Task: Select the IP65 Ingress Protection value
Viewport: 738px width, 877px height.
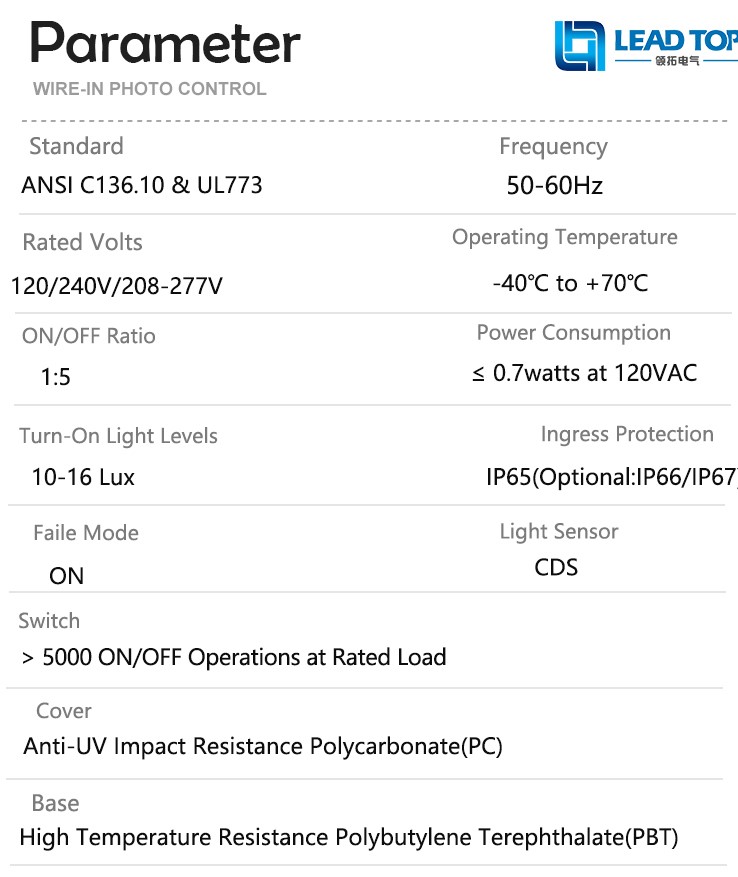Action: pyautogui.click(x=612, y=477)
